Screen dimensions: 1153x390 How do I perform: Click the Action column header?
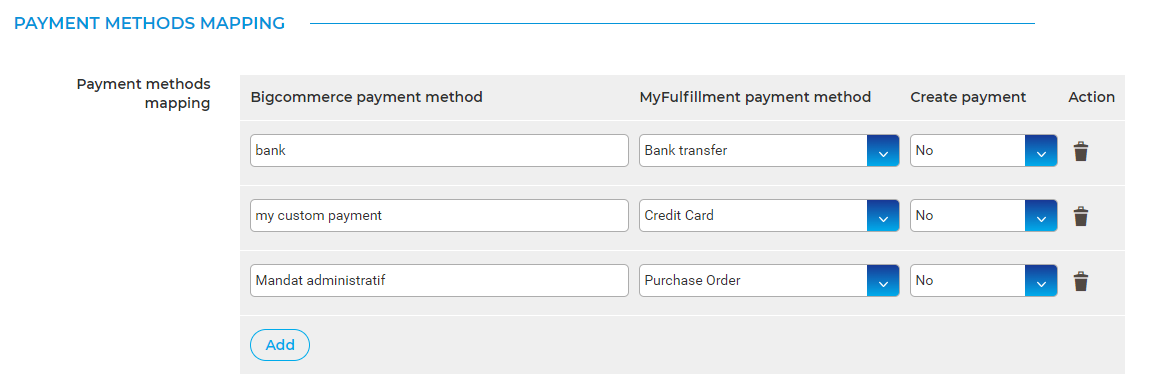[1092, 97]
